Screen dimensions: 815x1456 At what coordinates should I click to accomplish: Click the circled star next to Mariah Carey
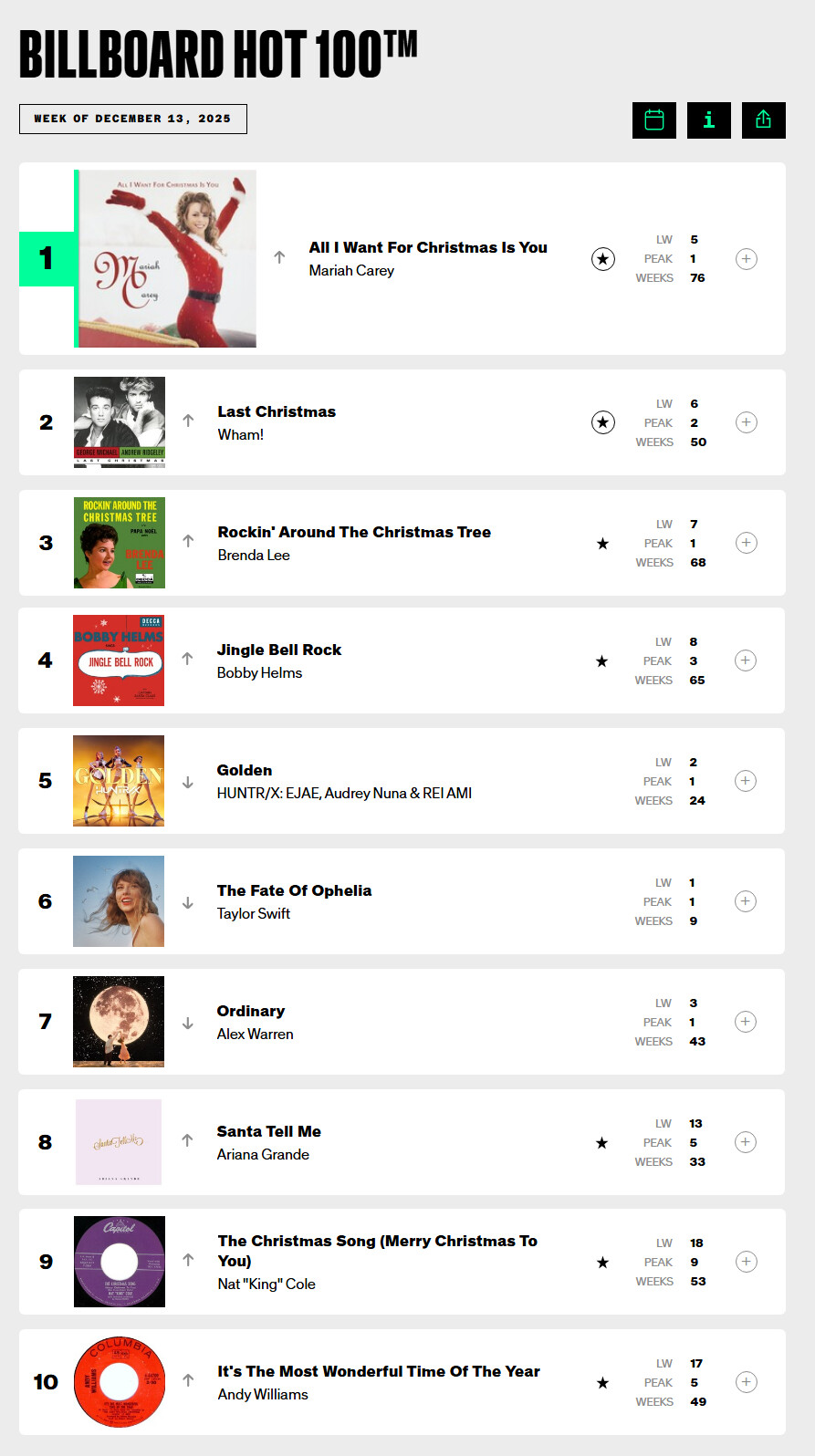coord(602,259)
